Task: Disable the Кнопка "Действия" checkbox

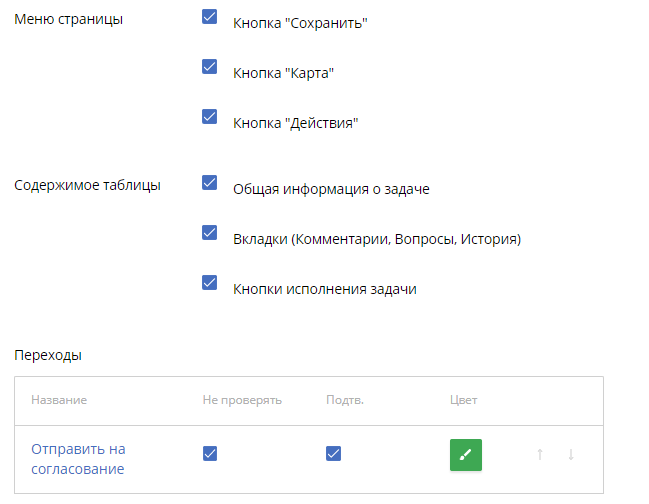Action: click(210, 117)
